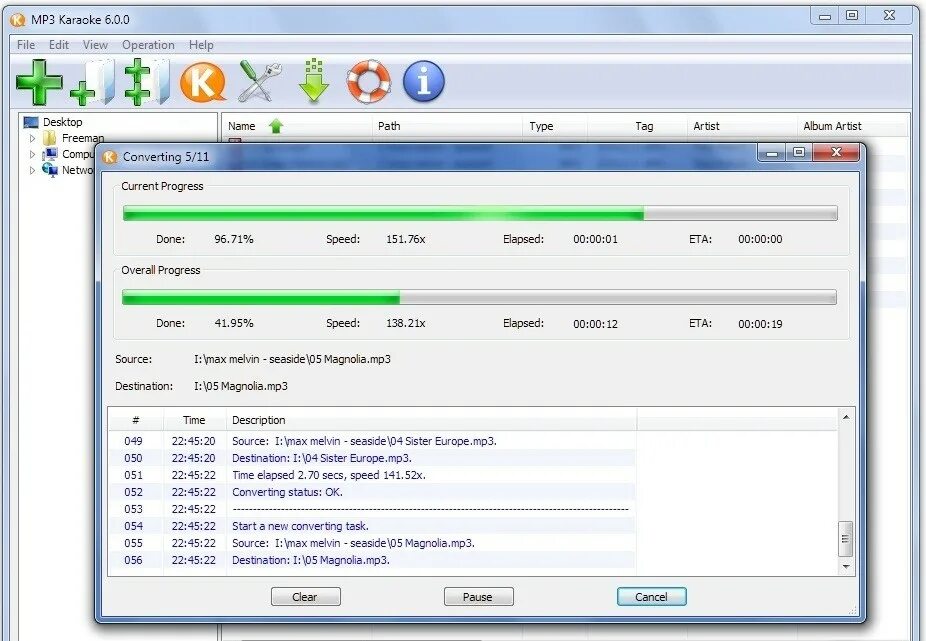Viewport: 926px width, 641px height.
Task: Click the log Description column header
Action: 432,420
